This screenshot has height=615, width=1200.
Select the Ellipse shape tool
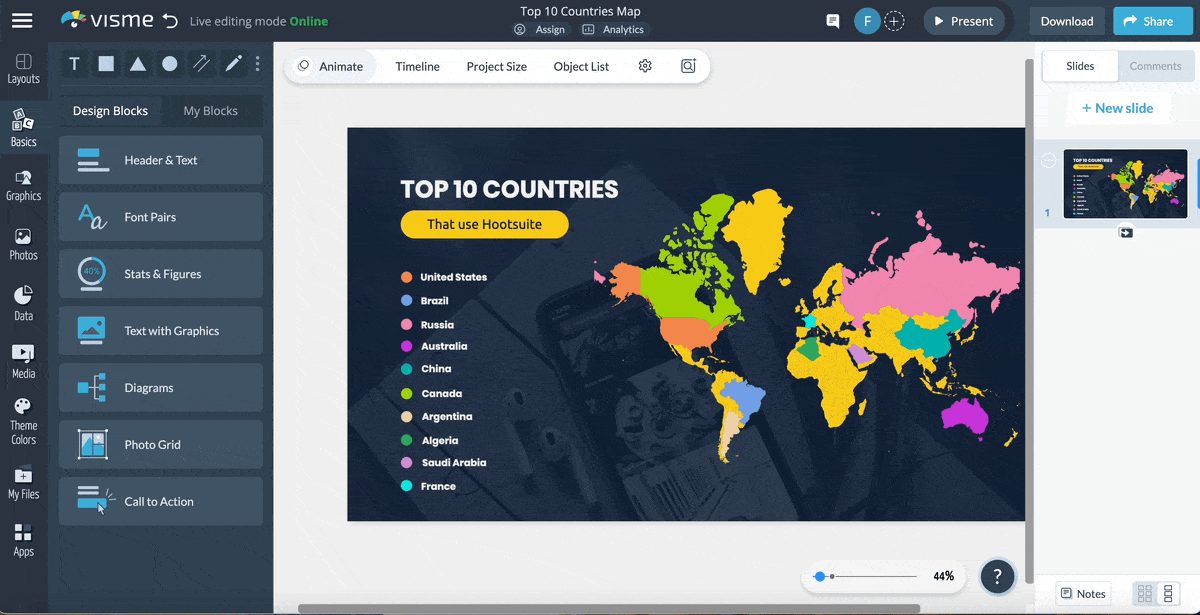(170, 63)
